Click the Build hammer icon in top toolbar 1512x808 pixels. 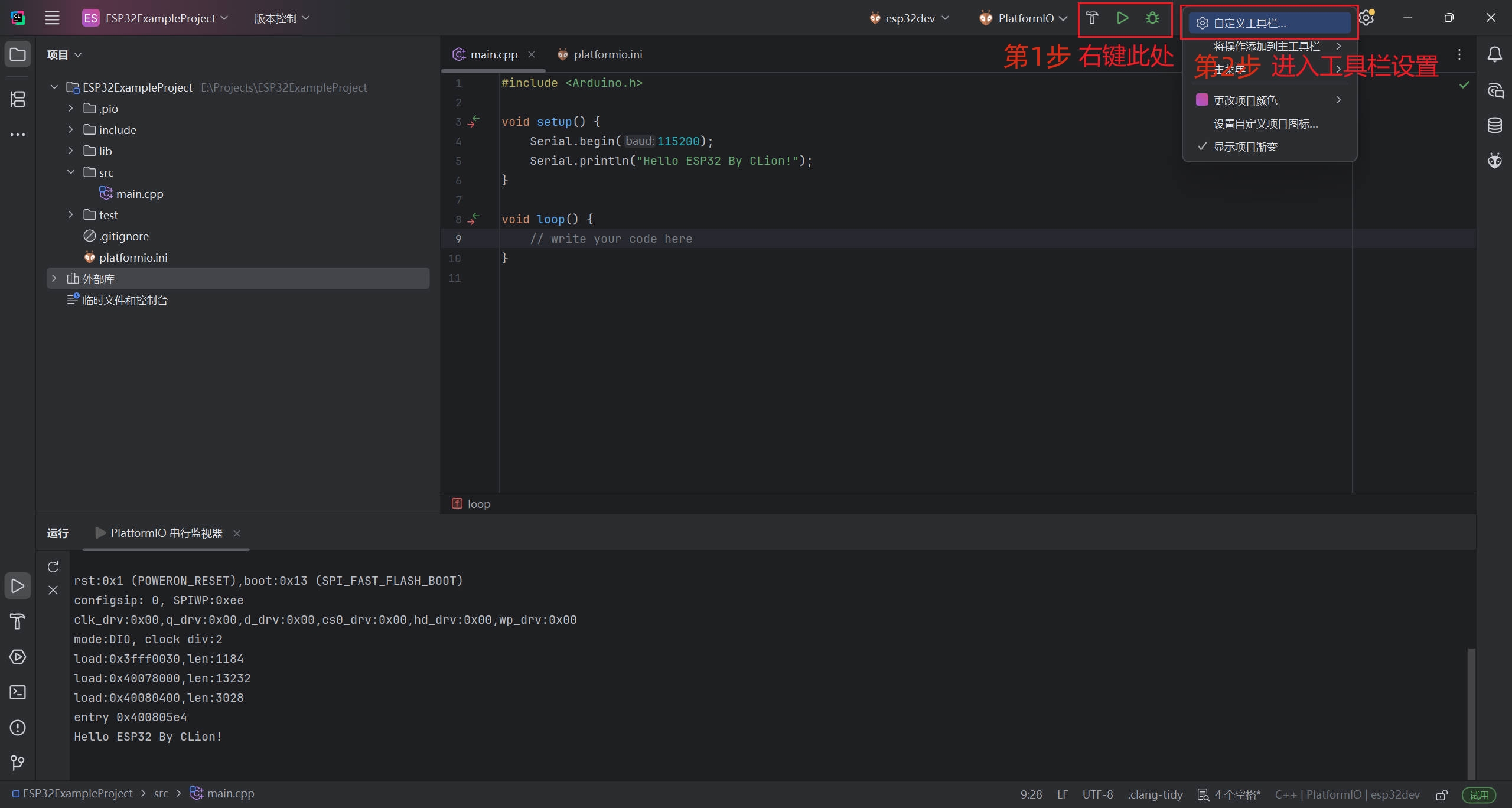(1091, 18)
